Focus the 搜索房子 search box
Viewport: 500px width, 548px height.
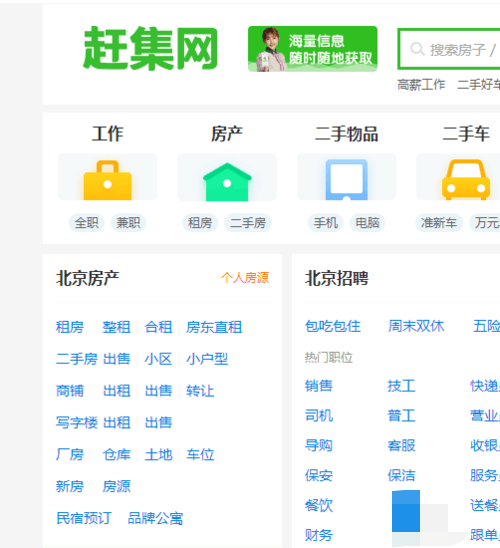coord(450,49)
